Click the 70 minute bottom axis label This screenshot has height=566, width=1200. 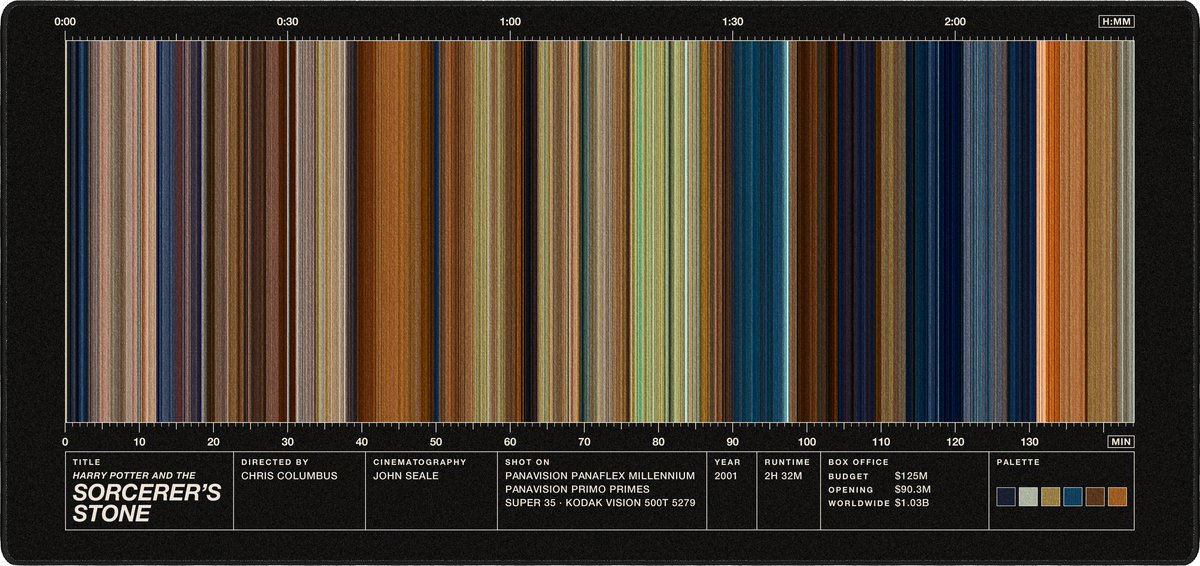[x=584, y=441]
